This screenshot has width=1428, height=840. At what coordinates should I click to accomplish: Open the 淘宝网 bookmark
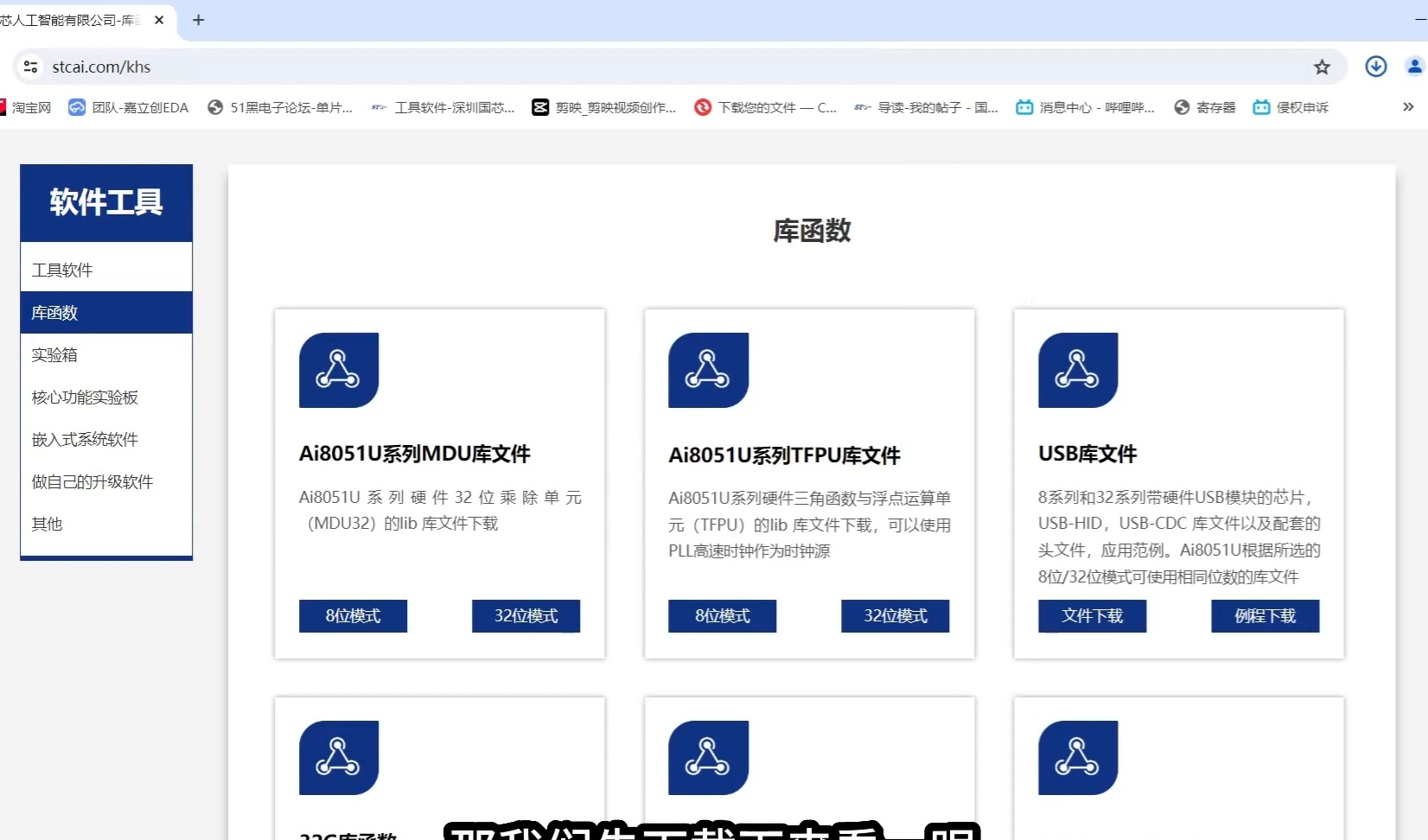[x=26, y=107]
